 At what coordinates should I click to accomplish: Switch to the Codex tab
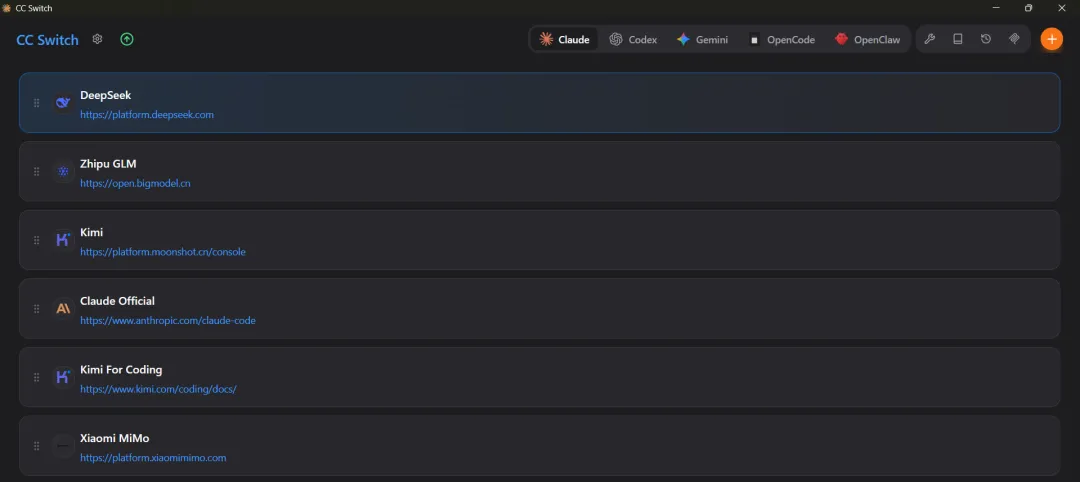633,39
